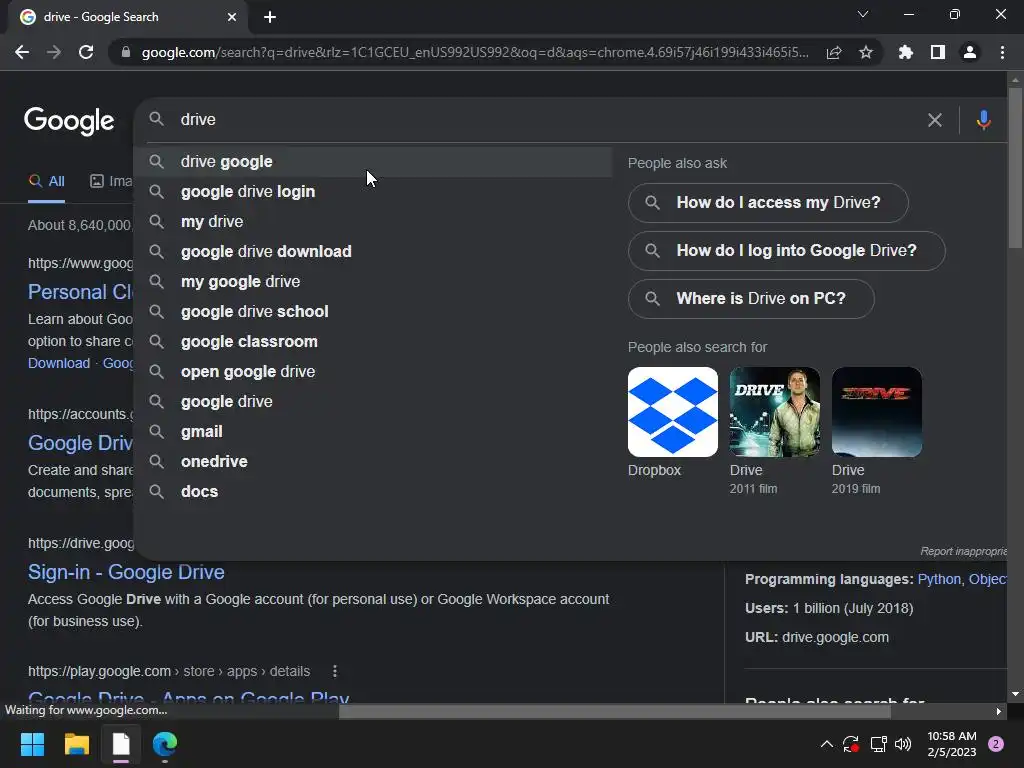Switch to the Images search tab

tap(111, 182)
